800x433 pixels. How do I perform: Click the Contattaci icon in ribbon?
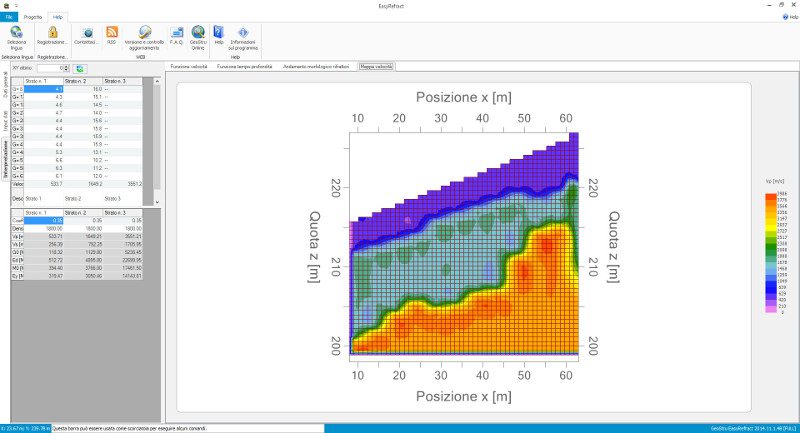click(88, 33)
